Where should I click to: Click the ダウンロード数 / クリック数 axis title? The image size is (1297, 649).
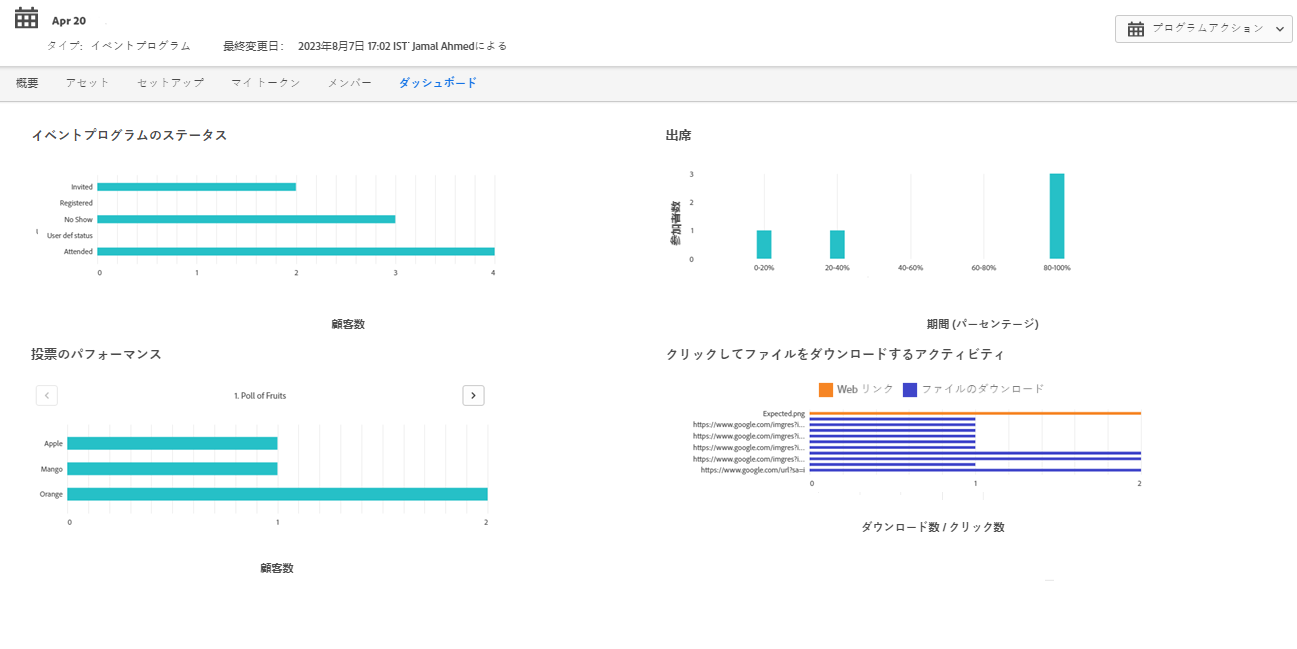coord(932,527)
